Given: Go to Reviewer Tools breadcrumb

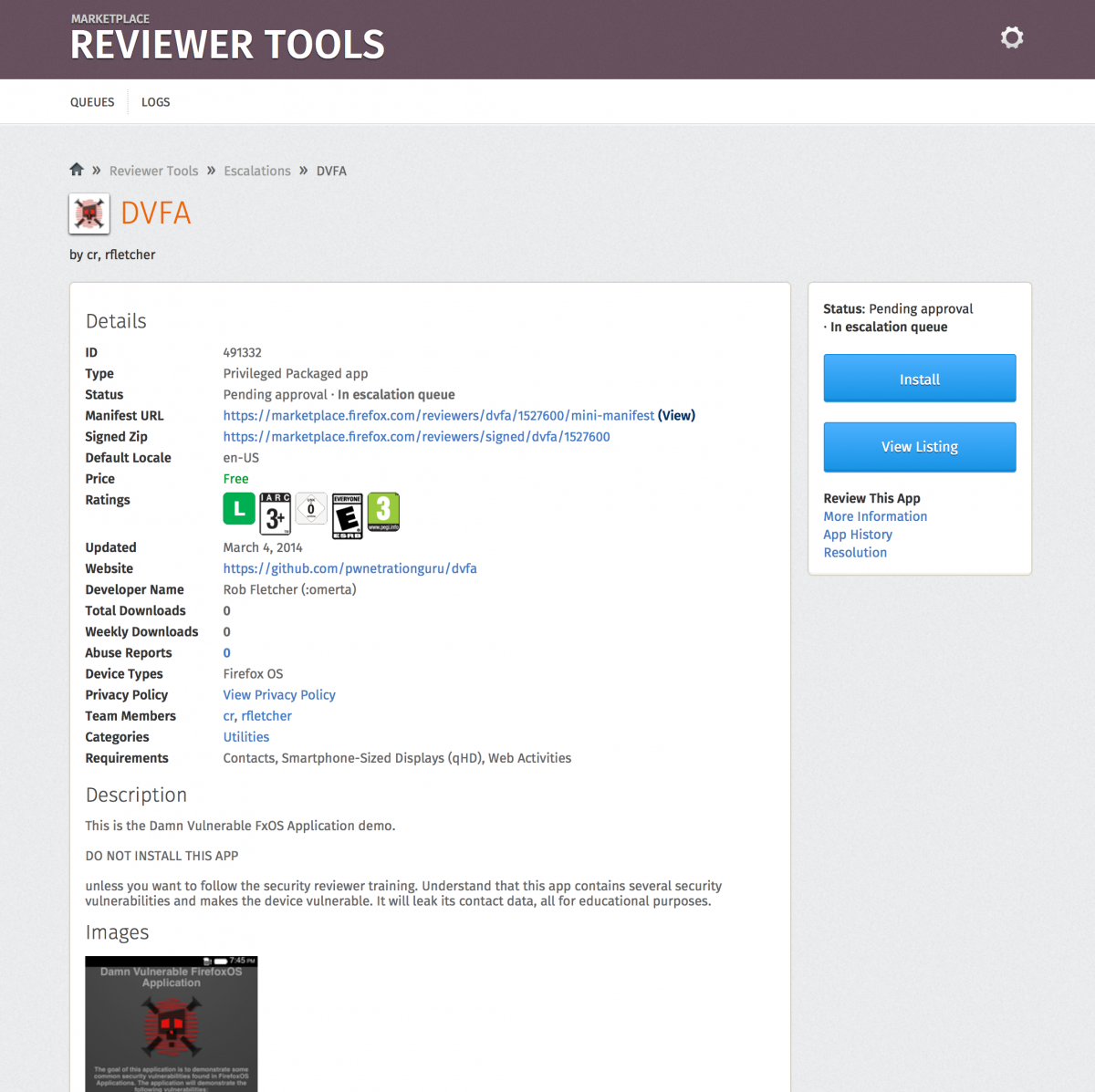Looking at the screenshot, I should 153,171.
